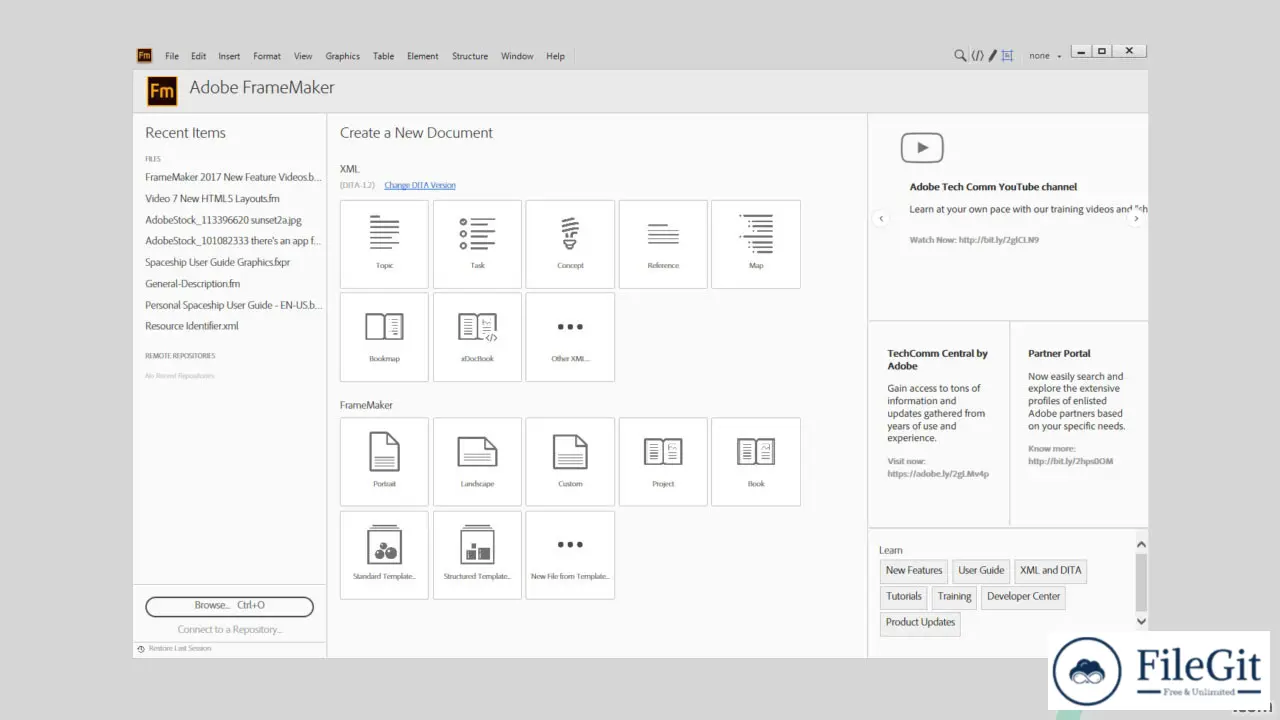
Task: Click Connect to a Repository
Action: tap(230, 630)
